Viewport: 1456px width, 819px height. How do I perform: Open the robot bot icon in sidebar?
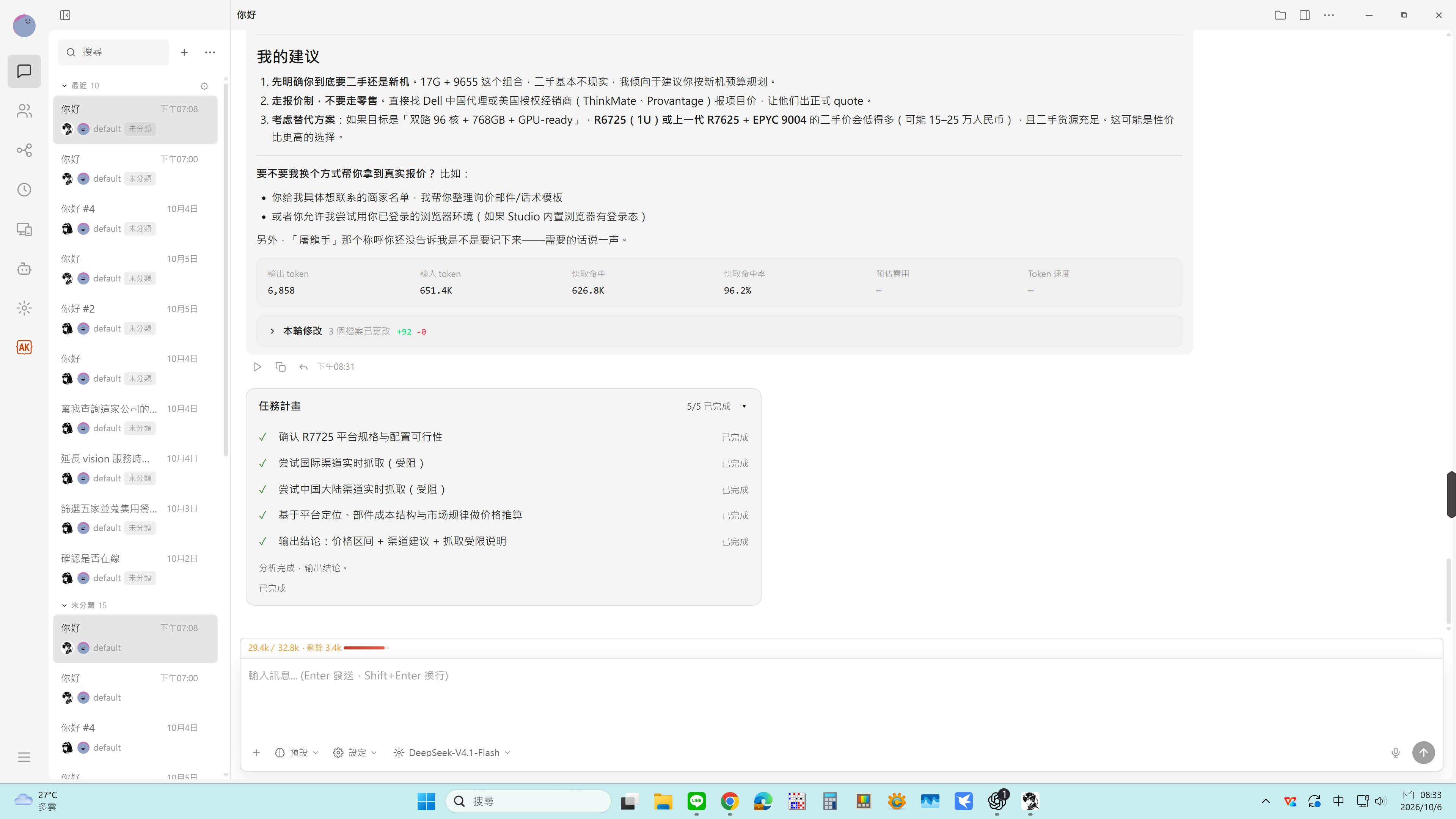pyautogui.click(x=24, y=269)
